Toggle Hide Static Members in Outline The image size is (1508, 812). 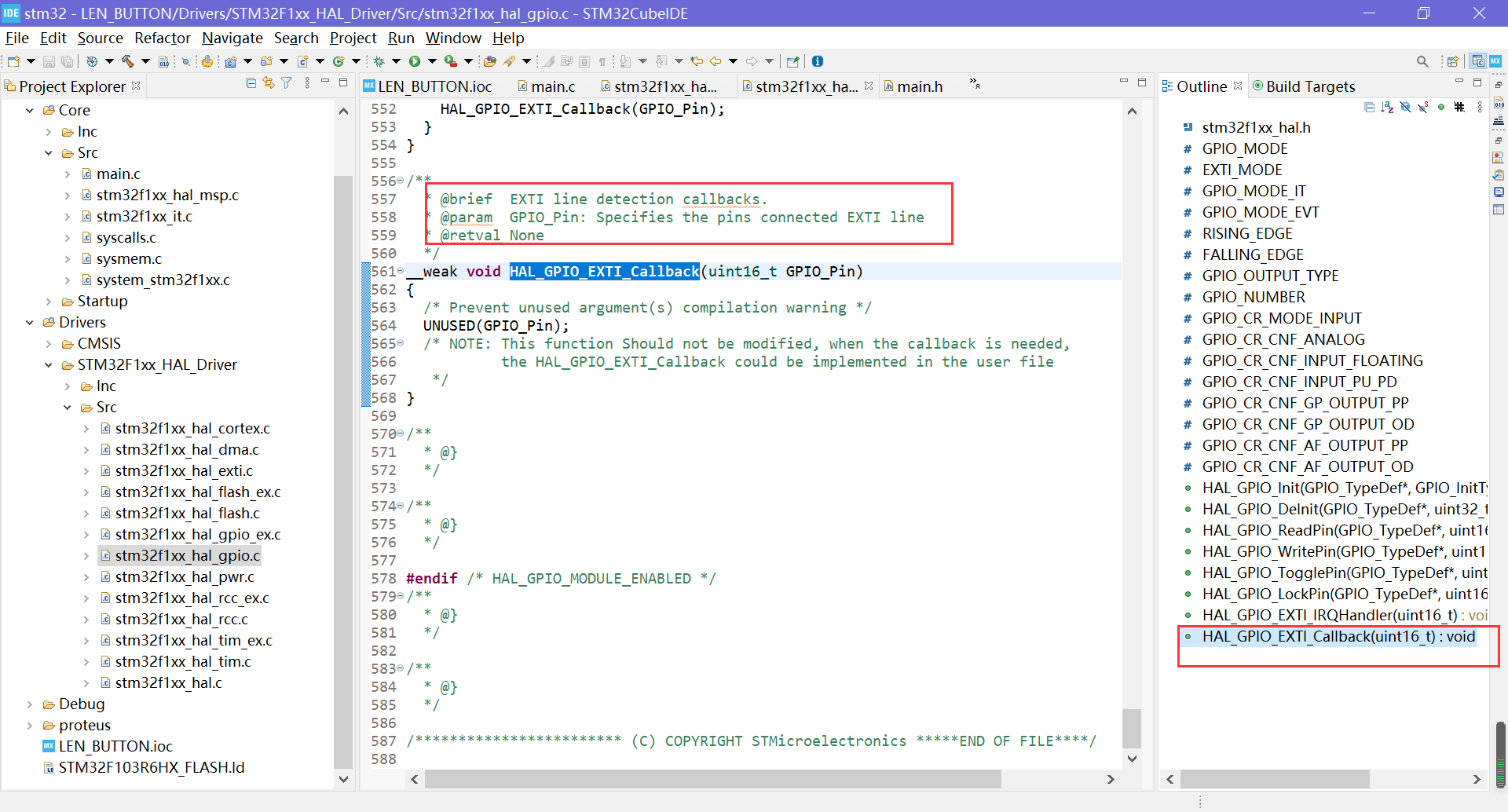(x=1423, y=108)
